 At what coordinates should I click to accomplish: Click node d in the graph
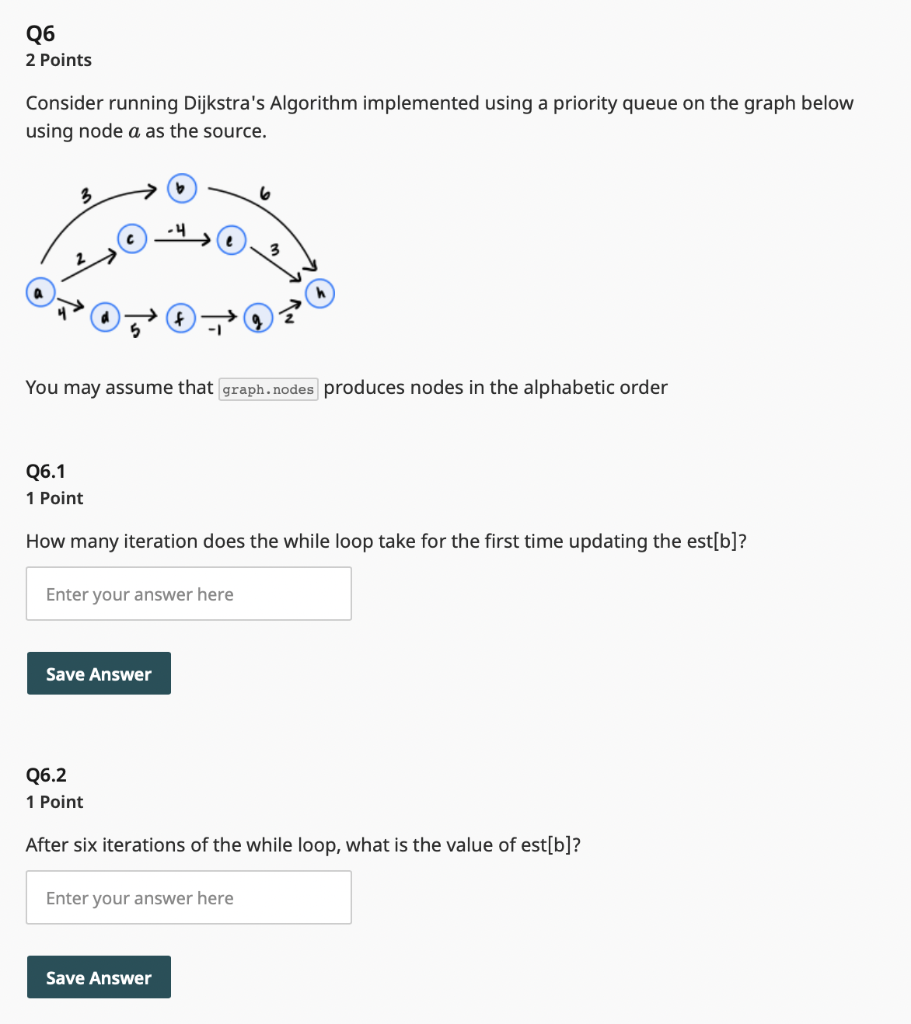tap(105, 317)
